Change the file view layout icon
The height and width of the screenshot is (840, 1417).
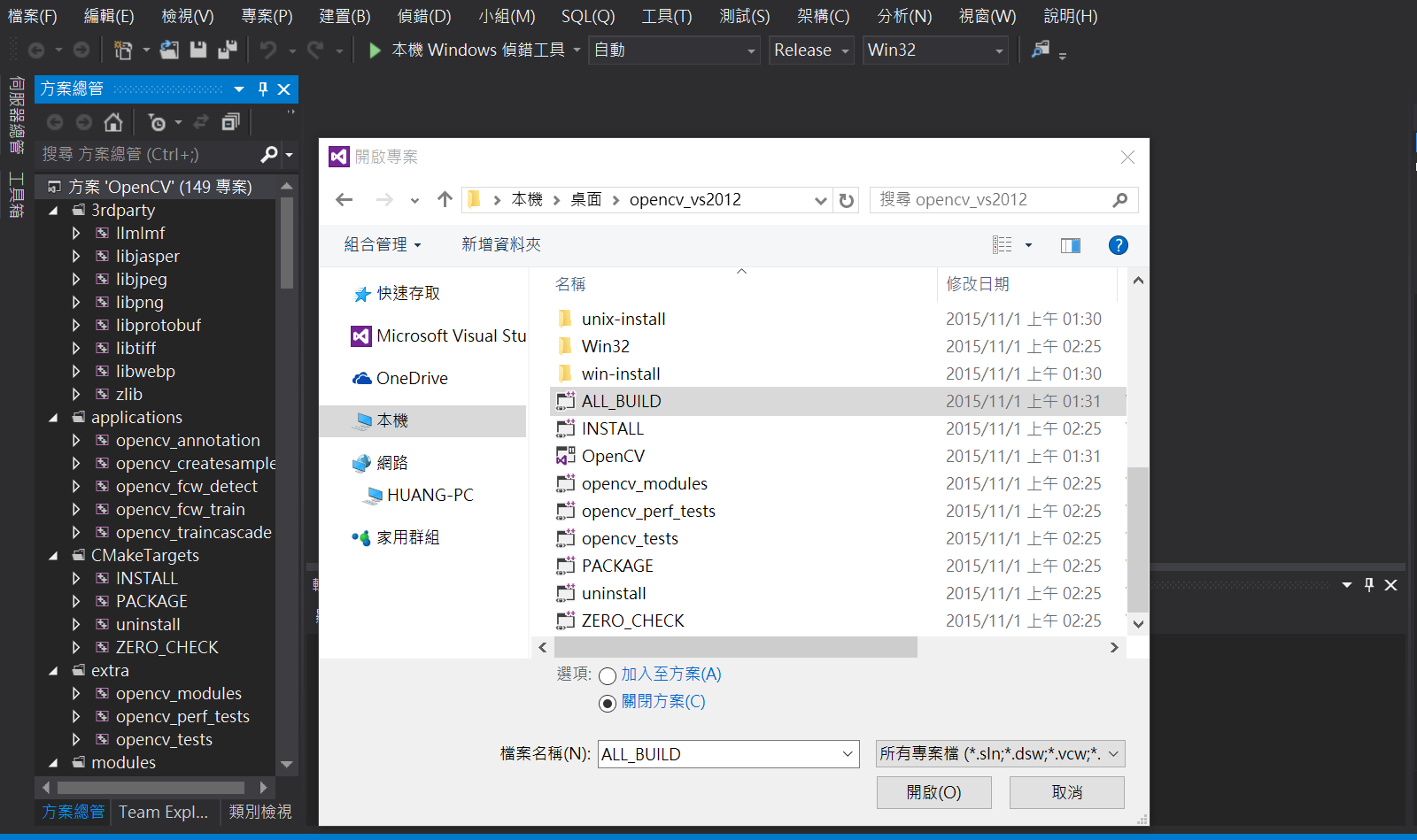pyautogui.click(x=1003, y=245)
